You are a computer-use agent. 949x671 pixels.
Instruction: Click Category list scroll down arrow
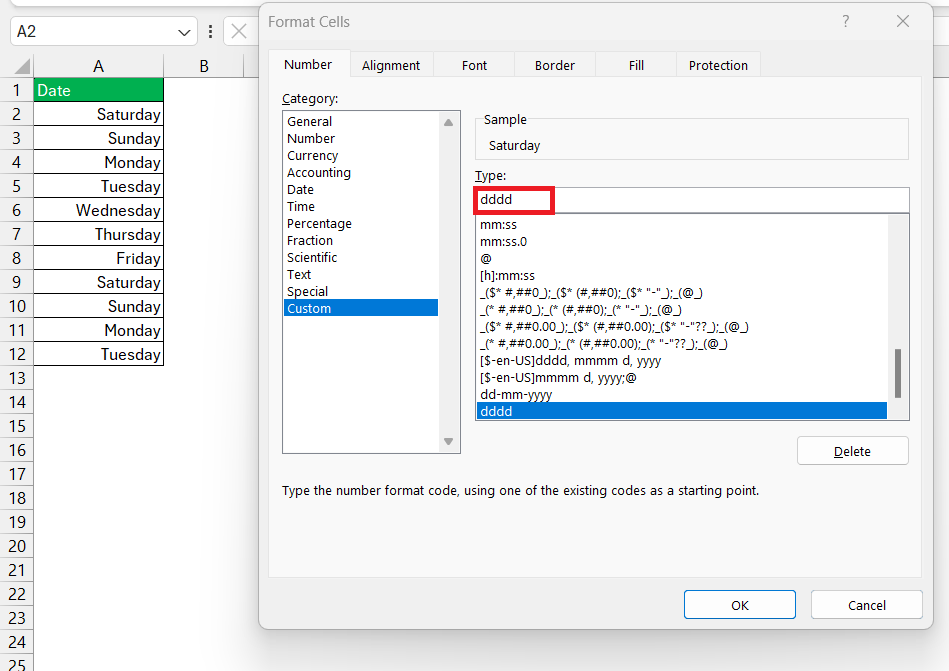448,442
